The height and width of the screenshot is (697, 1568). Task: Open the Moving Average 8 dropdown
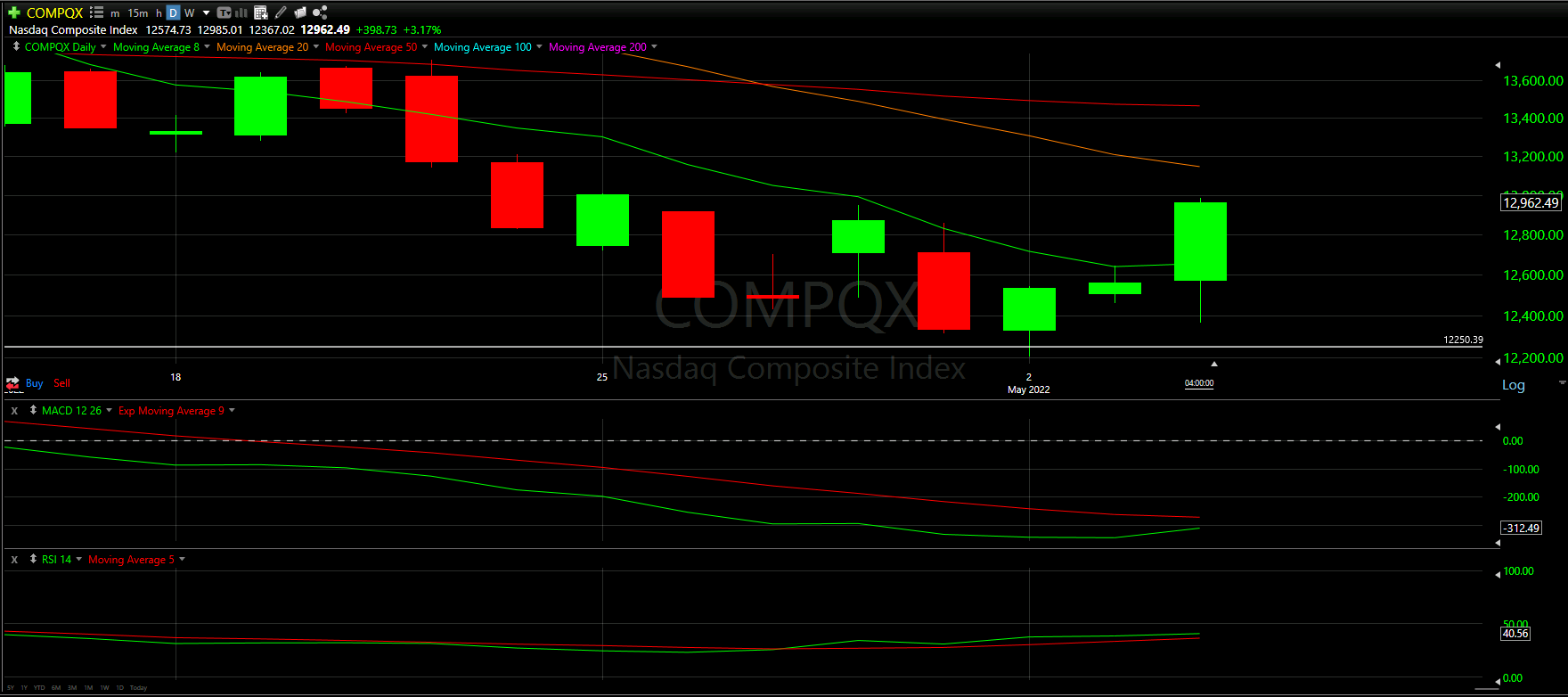207,46
